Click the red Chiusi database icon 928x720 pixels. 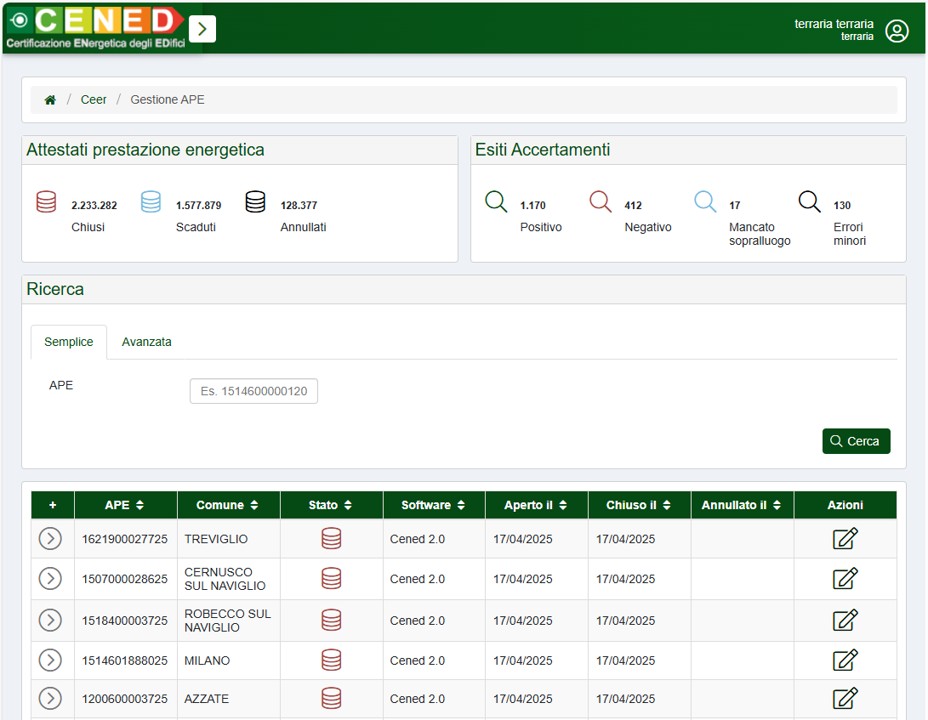(x=46, y=202)
